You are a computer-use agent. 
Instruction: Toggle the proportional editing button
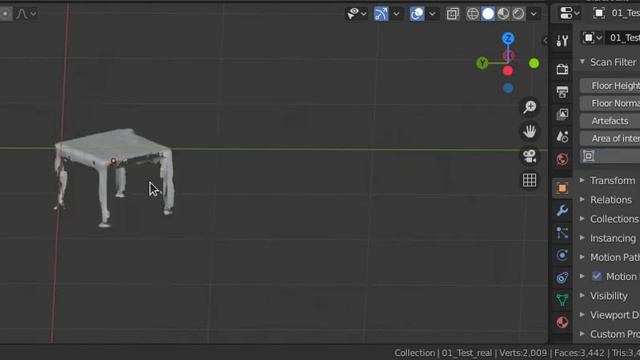[x=5, y=14]
